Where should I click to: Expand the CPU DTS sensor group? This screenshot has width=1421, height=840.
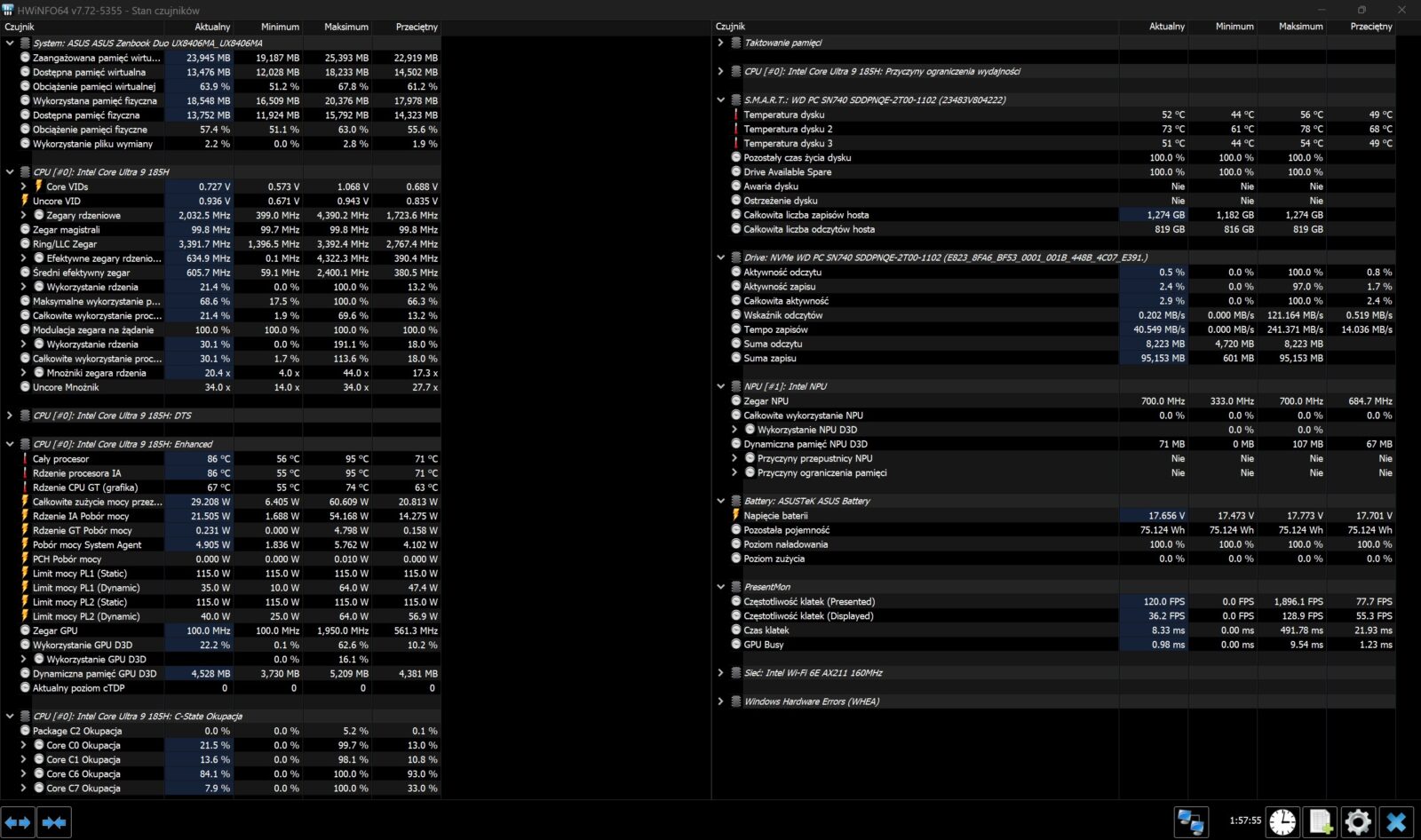(x=10, y=416)
